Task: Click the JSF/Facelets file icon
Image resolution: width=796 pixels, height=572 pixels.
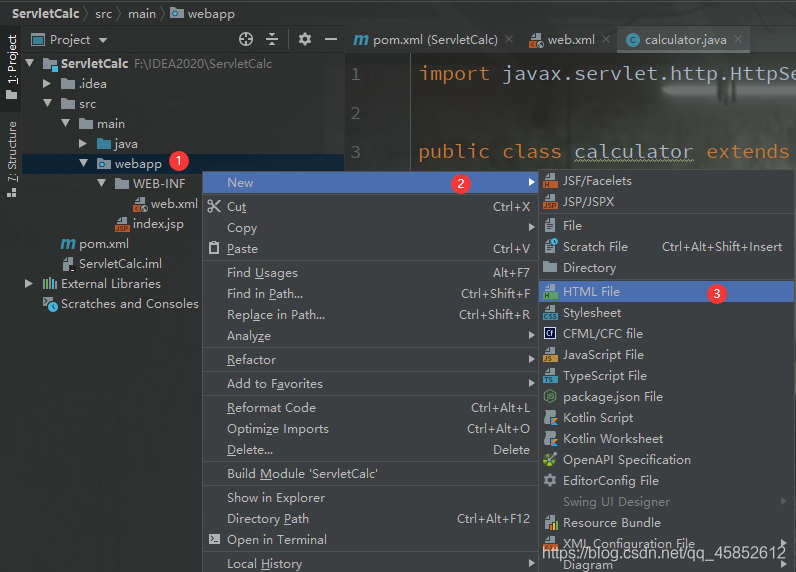Action: (550, 181)
